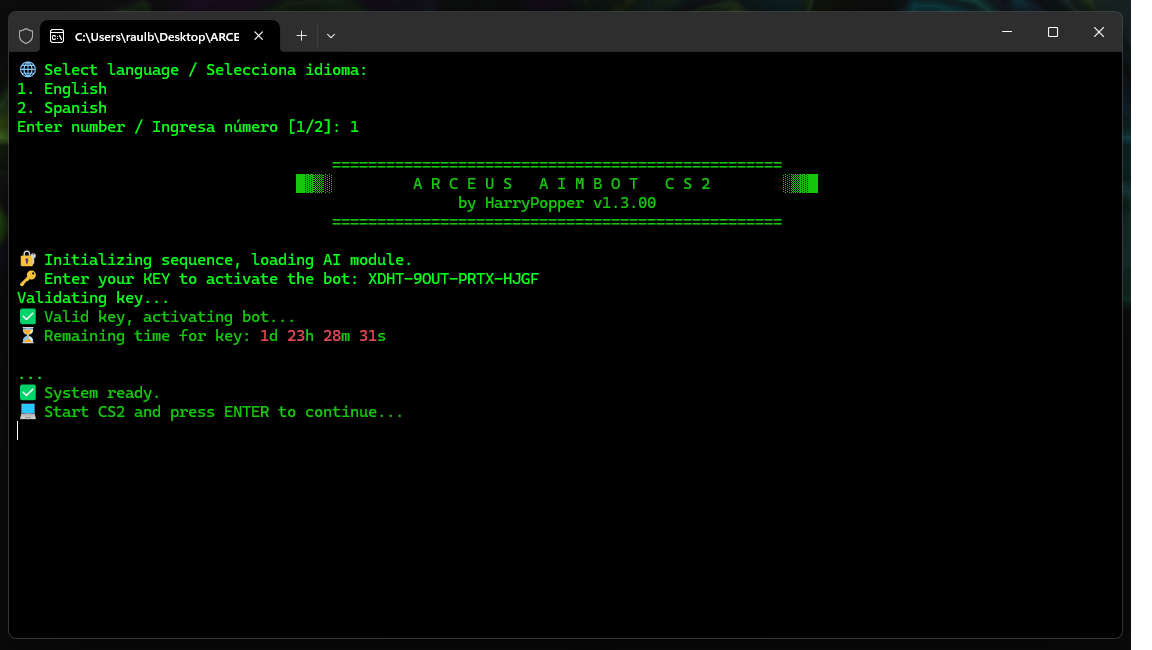The width and height of the screenshot is (1152, 650).
Task: Click the "1. English" line
Action: 62,89
